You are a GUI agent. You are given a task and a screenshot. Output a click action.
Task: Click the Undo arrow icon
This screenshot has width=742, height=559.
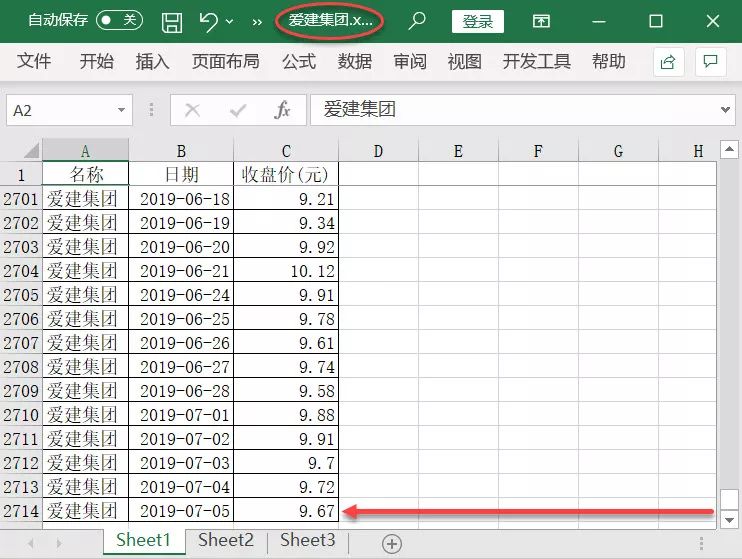(x=209, y=22)
